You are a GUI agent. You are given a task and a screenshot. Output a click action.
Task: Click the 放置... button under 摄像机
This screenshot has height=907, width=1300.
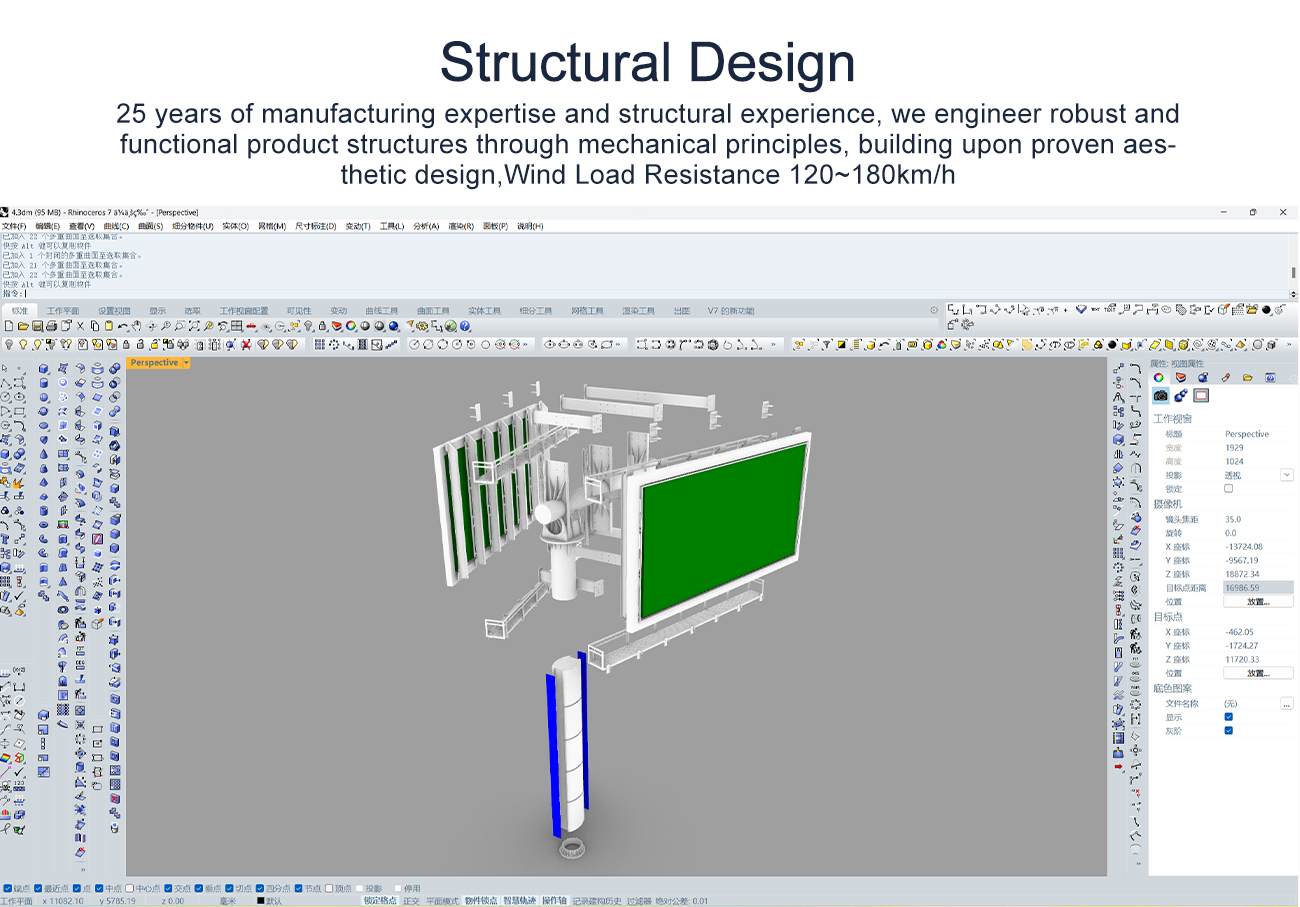pyautogui.click(x=1257, y=602)
